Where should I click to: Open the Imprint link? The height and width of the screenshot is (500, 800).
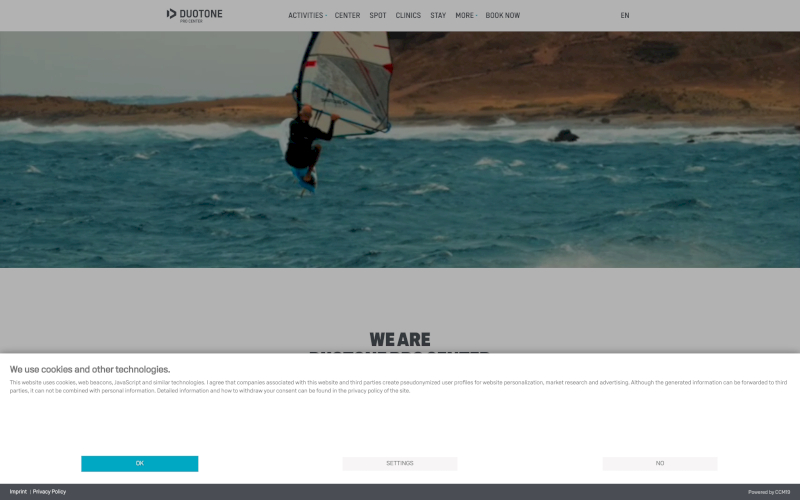(18, 492)
